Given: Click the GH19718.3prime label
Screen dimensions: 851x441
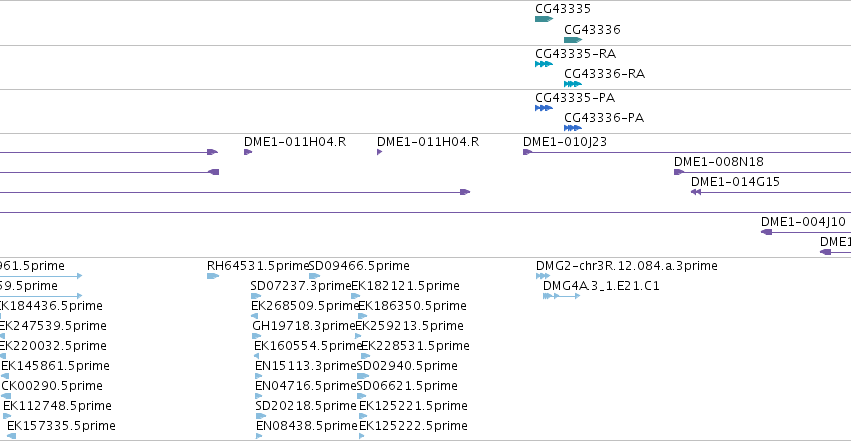Looking at the screenshot, I should point(304,326).
